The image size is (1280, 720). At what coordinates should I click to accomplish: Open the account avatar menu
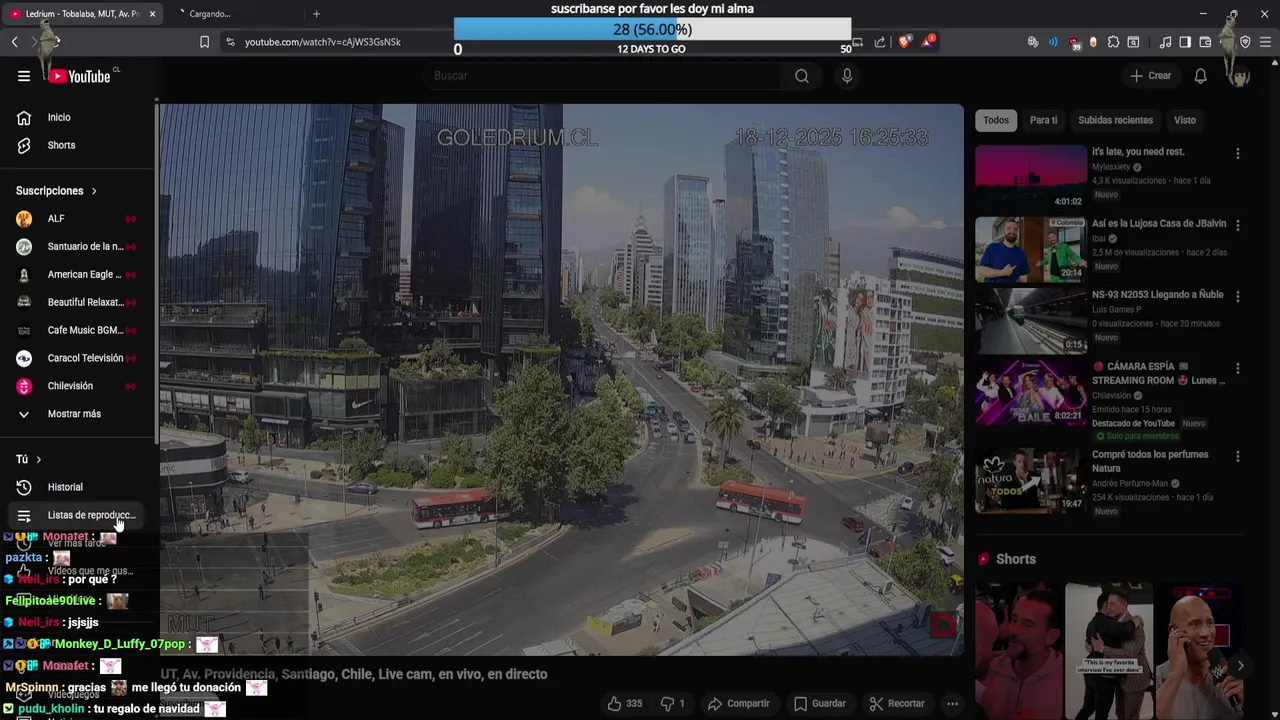[1240, 76]
